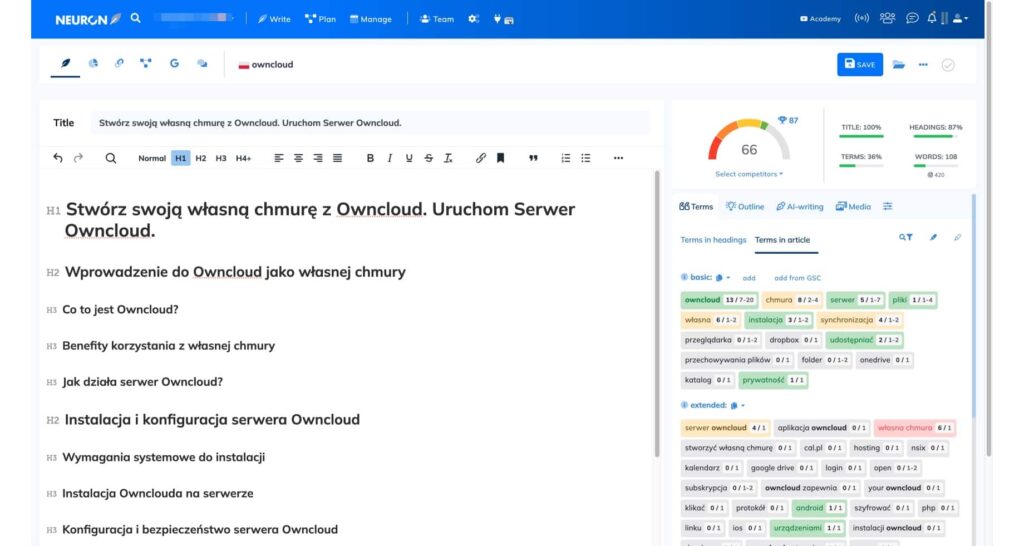
Task: Open the sliders settings icon beside Media
Action: tap(888, 206)
